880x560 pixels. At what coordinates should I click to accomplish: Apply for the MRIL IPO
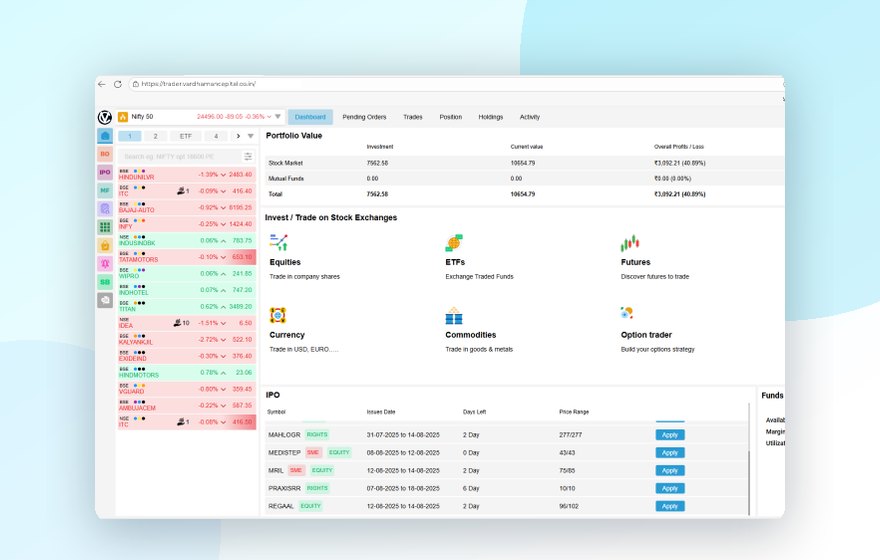click(670, 471)
